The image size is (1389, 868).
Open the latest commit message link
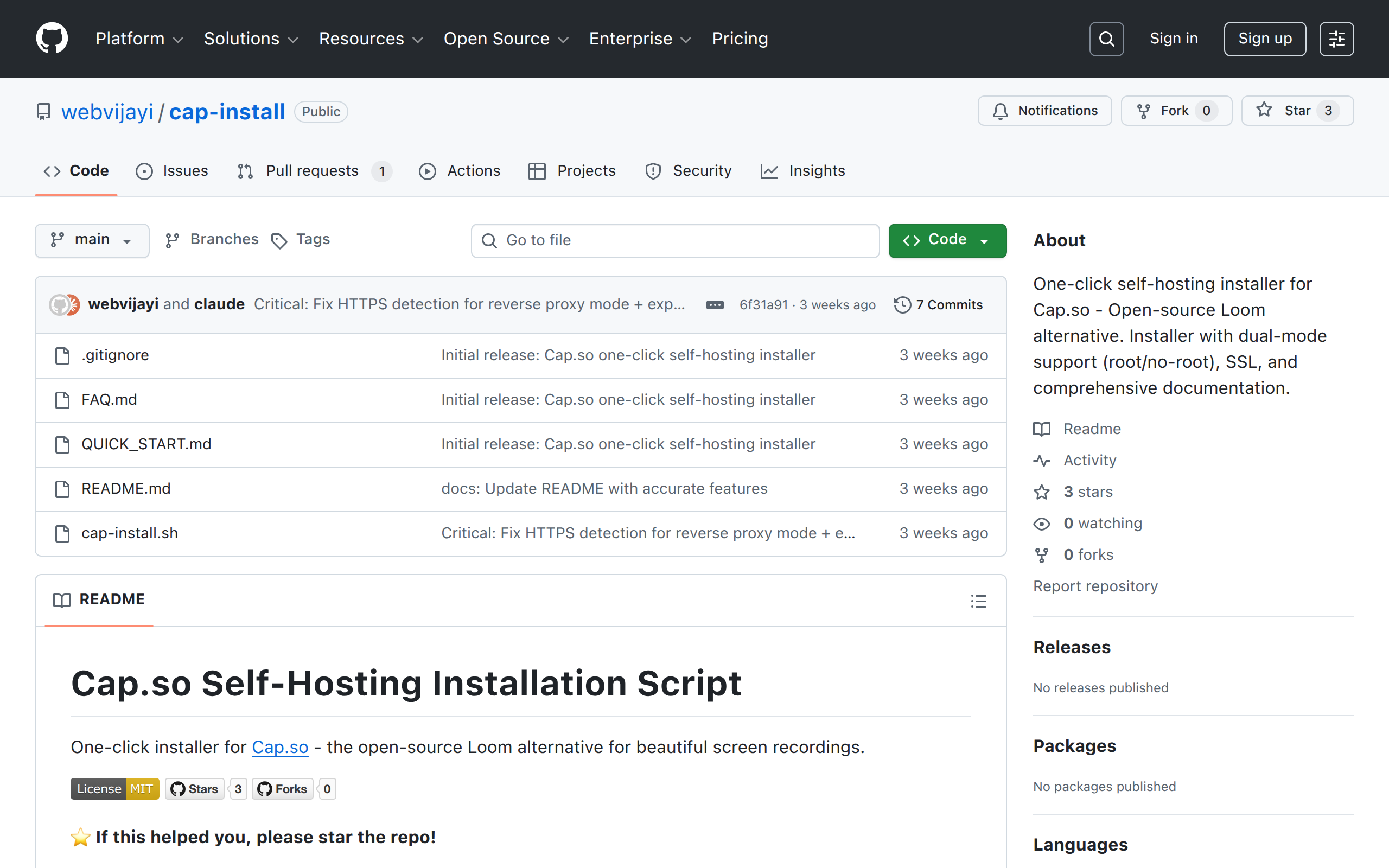coord(469,304)
